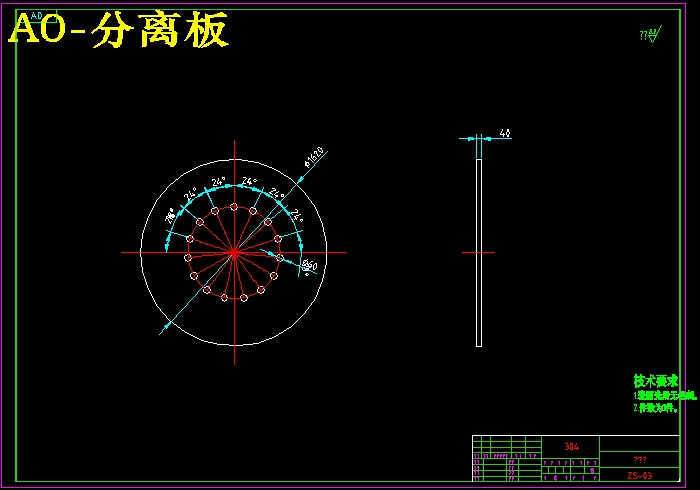This screenshot has width=700, height=490.
Task: Click the green 技术要求 heading
Action: click(x=656, y=381)
